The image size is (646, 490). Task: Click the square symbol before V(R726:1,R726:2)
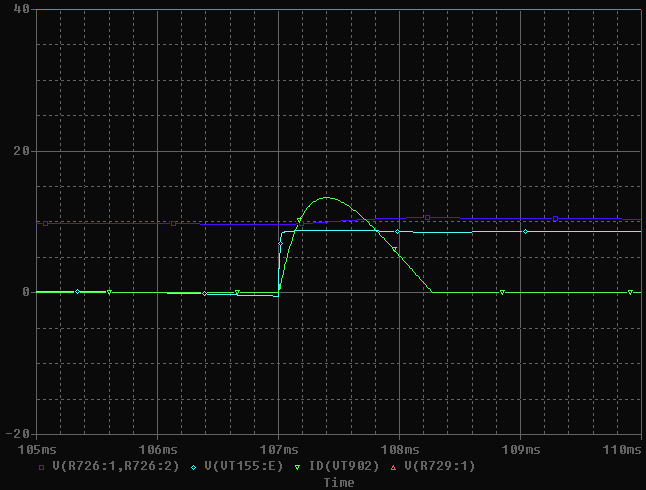pyautogui.click(x=41, y=467)
